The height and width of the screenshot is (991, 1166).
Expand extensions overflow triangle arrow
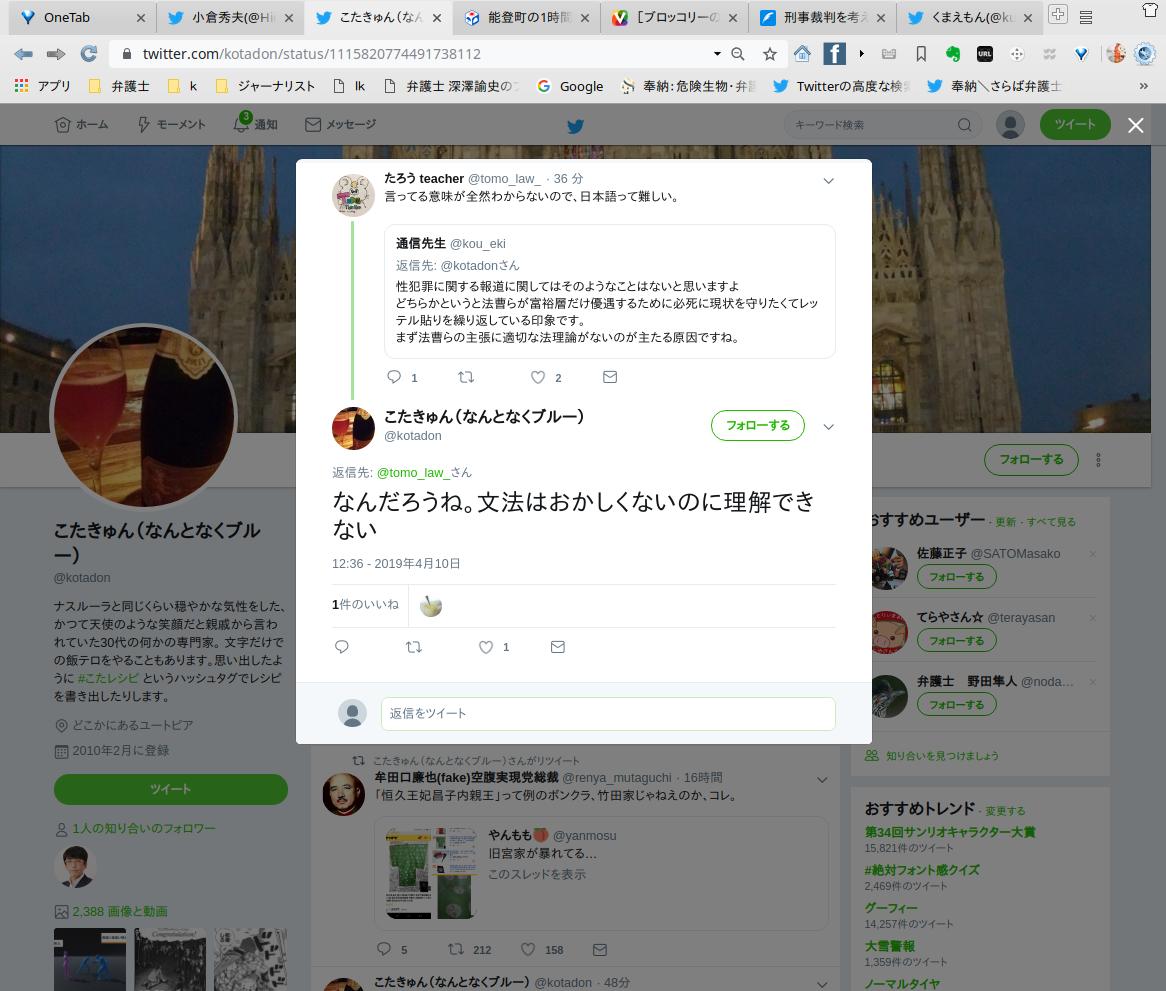point(861,54)
